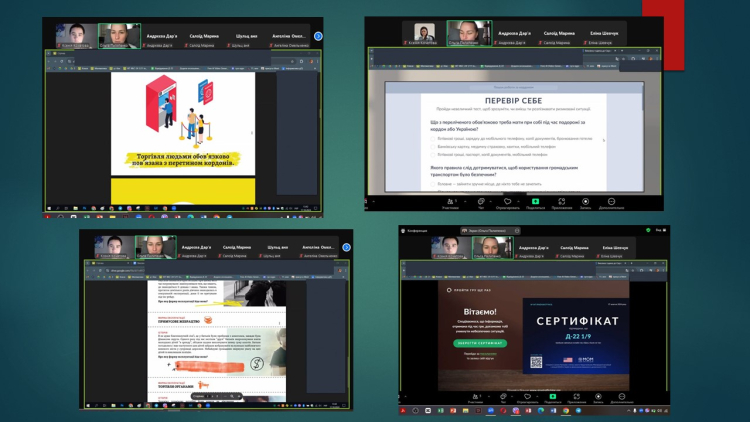Screen dimensions: 750x422
Task: Open Chrome from taskbar in certificate window
Action: pyautogui.click(x=565, y=411)
